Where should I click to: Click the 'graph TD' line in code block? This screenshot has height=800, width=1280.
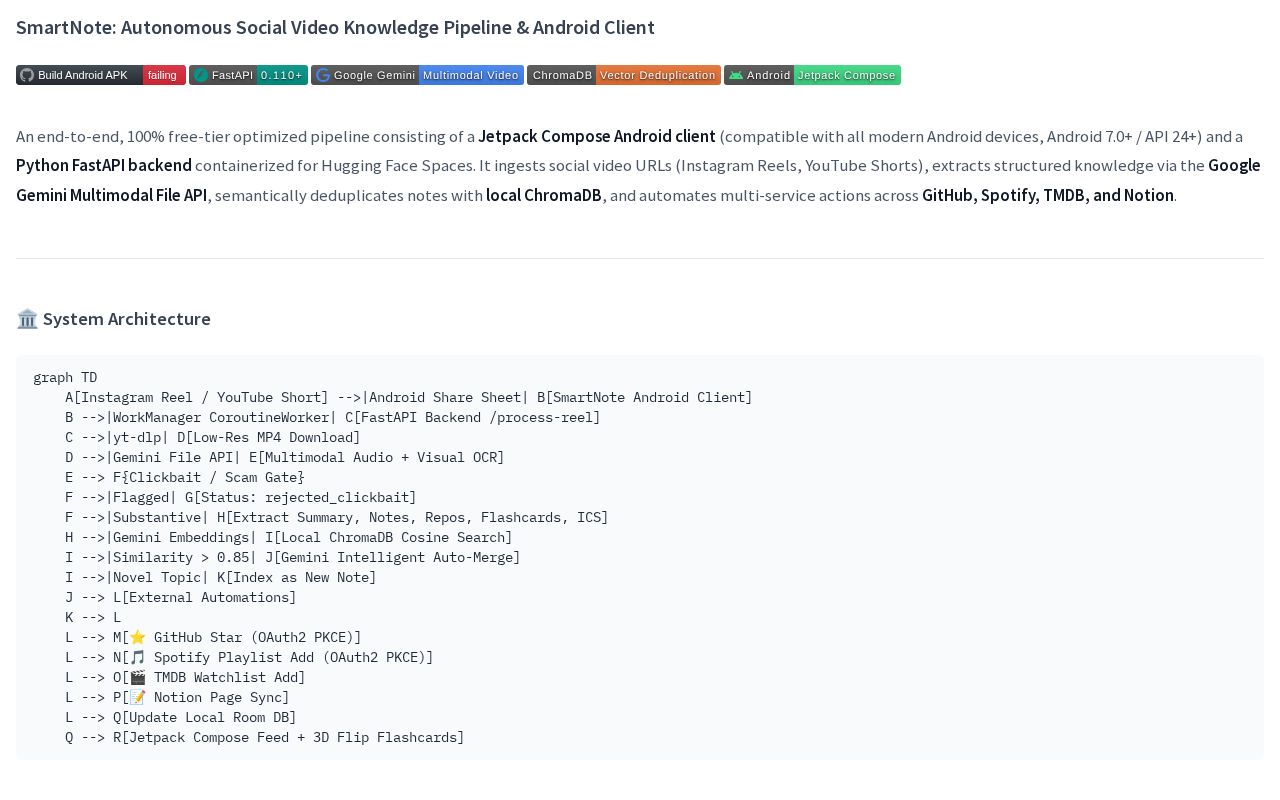[x=65, y=377]
